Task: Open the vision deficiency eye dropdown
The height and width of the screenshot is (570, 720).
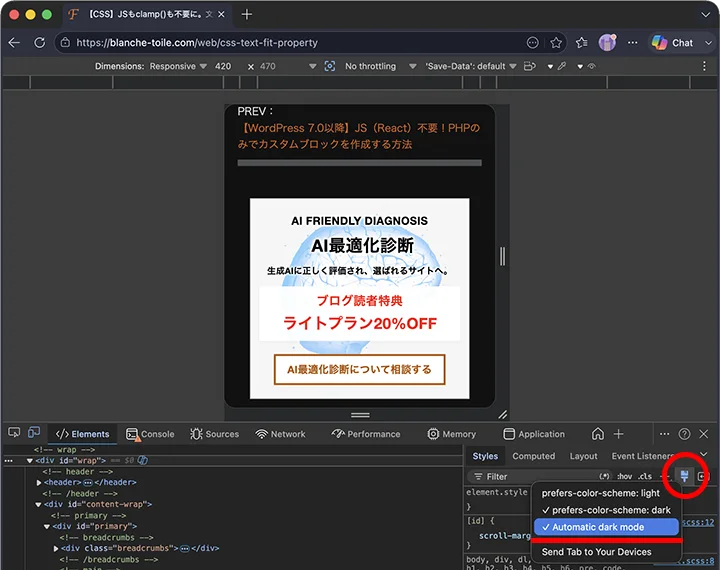Action: point(586,66)
